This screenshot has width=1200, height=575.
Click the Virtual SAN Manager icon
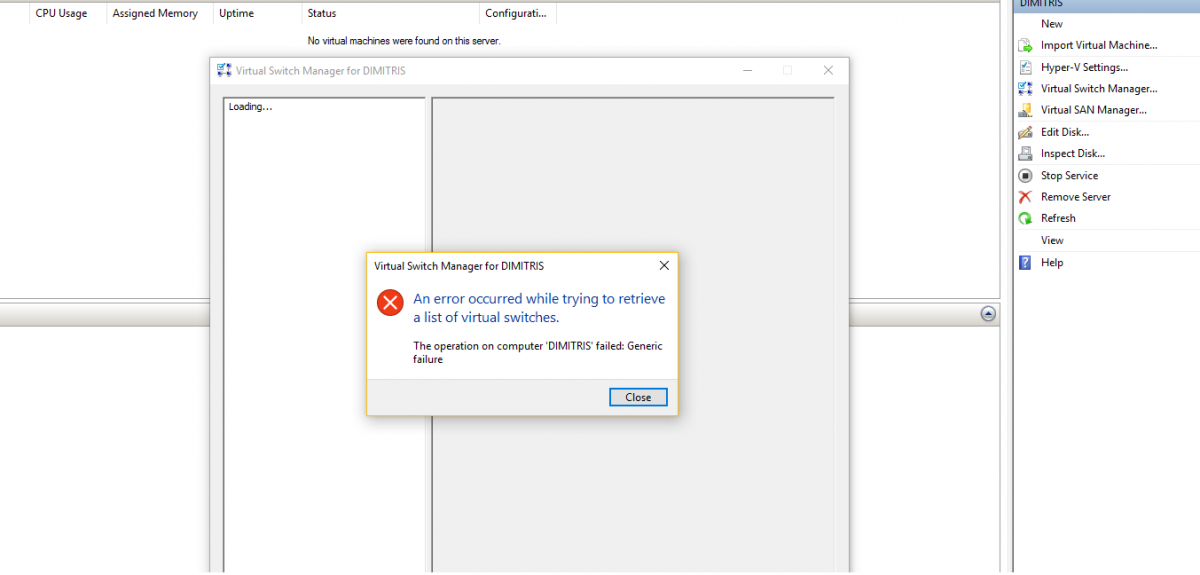(x=1024, y=110)
